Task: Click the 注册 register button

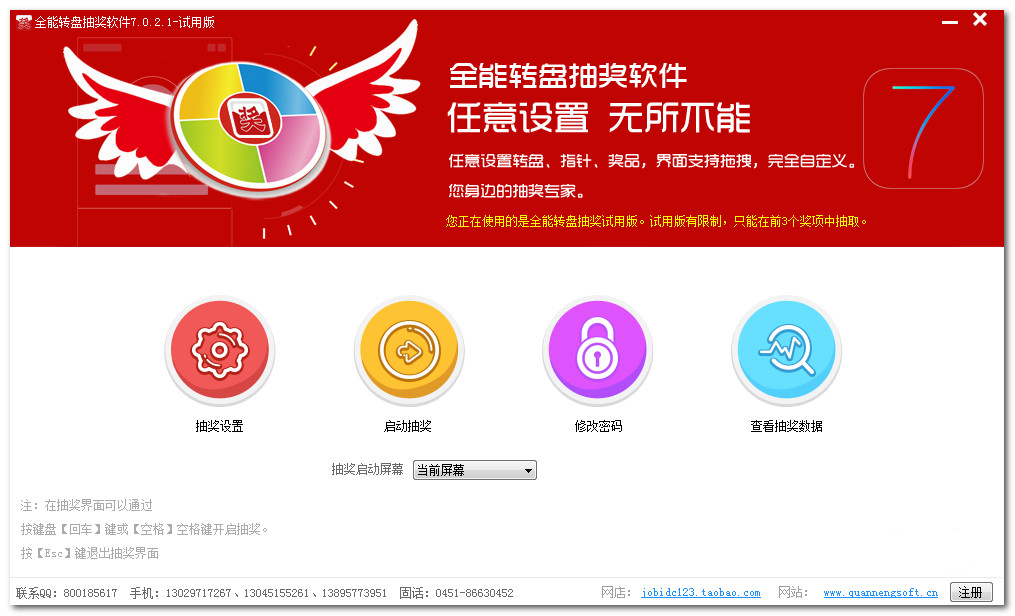Action: click(971, 592)
